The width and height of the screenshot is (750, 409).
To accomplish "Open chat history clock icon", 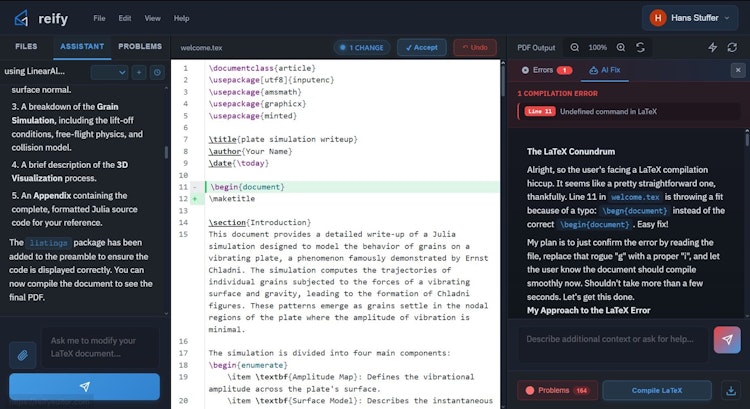I will [157, 72].
